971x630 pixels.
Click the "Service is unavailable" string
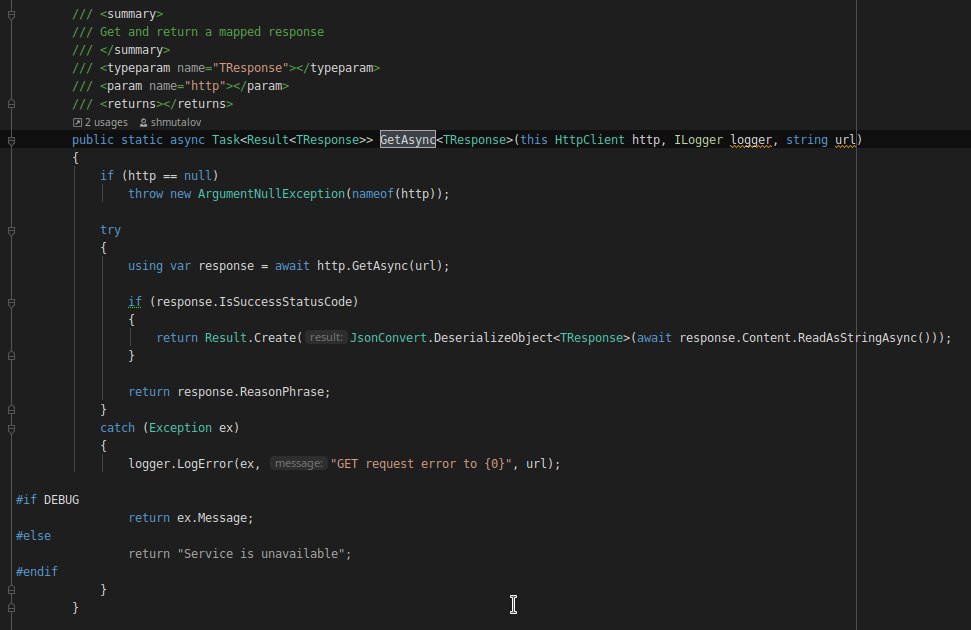tap(261, 553)
